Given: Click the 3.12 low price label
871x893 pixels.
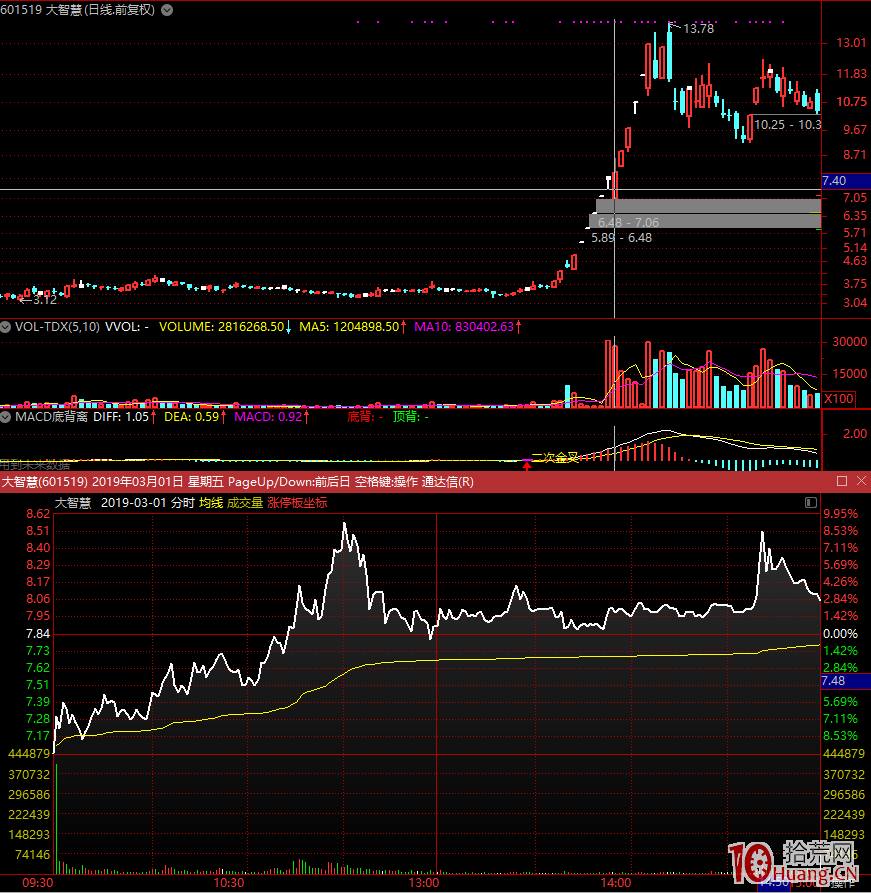Looking at the screenshot, I should 45,300.
